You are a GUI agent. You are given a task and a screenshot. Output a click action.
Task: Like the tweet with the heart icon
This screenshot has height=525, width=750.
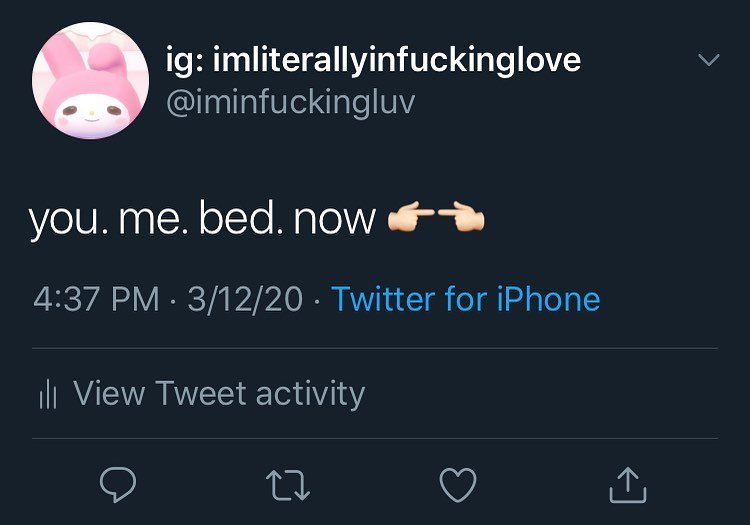458,486
